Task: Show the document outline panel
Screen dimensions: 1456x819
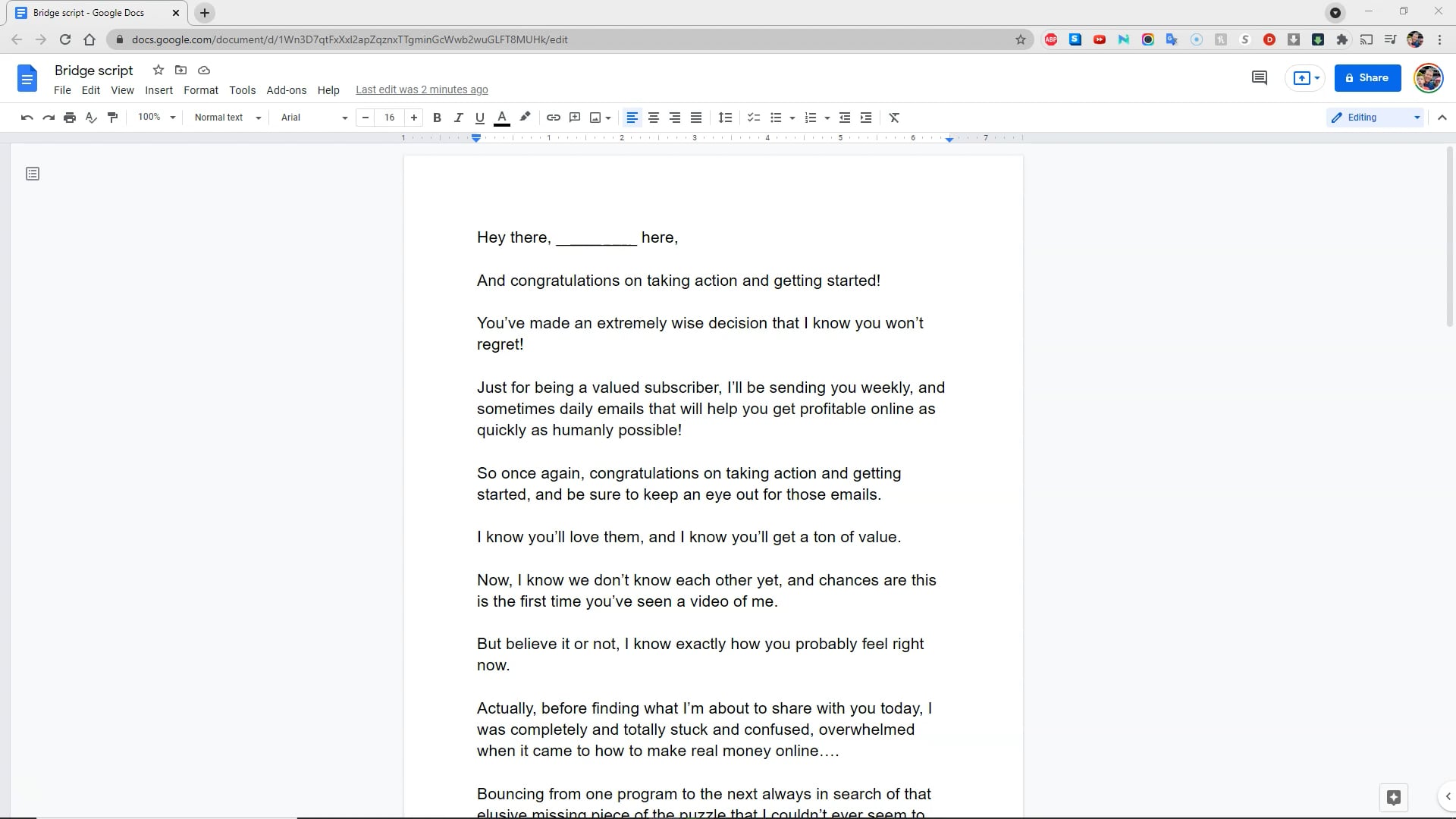Action: pos(33,174)
